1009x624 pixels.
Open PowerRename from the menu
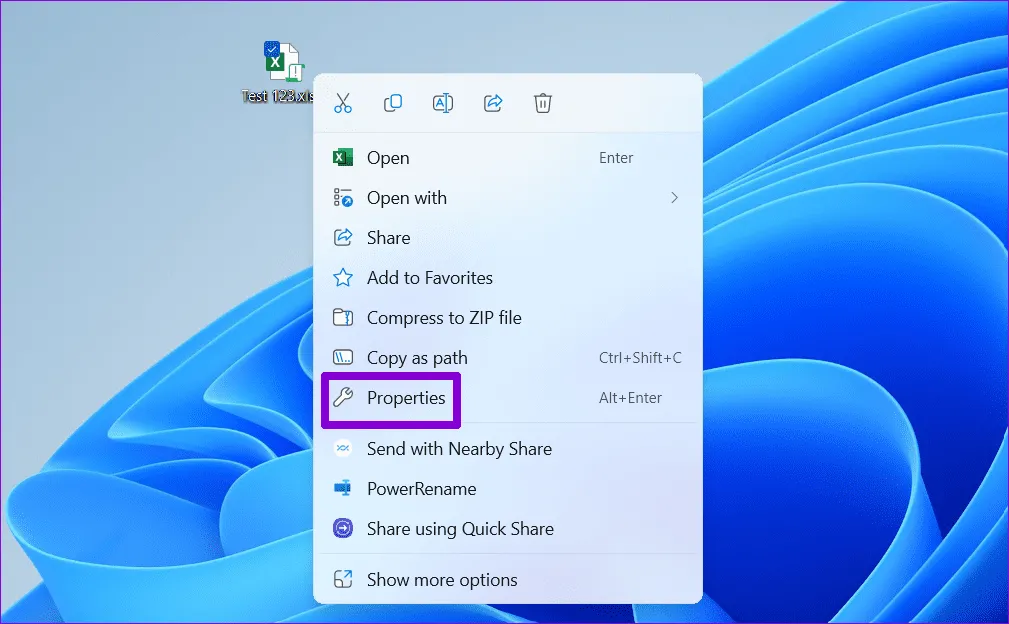tap(421, 489)
